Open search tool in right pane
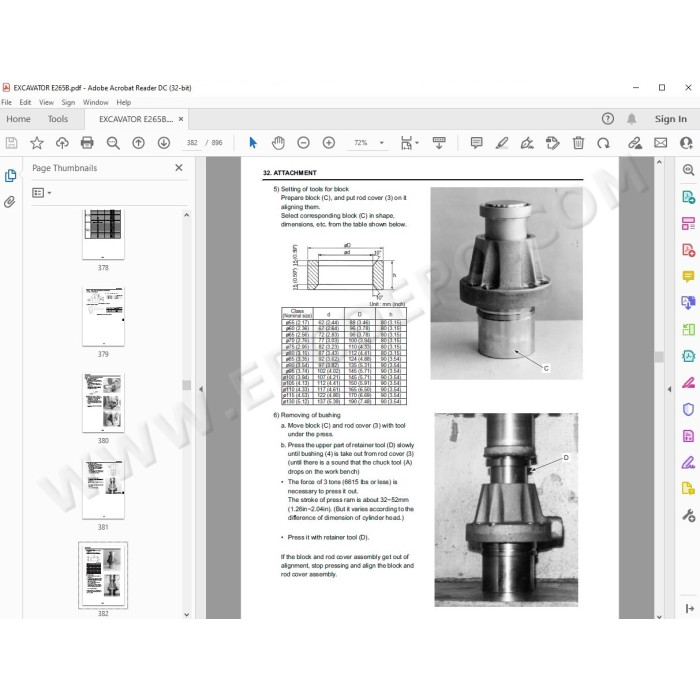 (x=688, y=170)
